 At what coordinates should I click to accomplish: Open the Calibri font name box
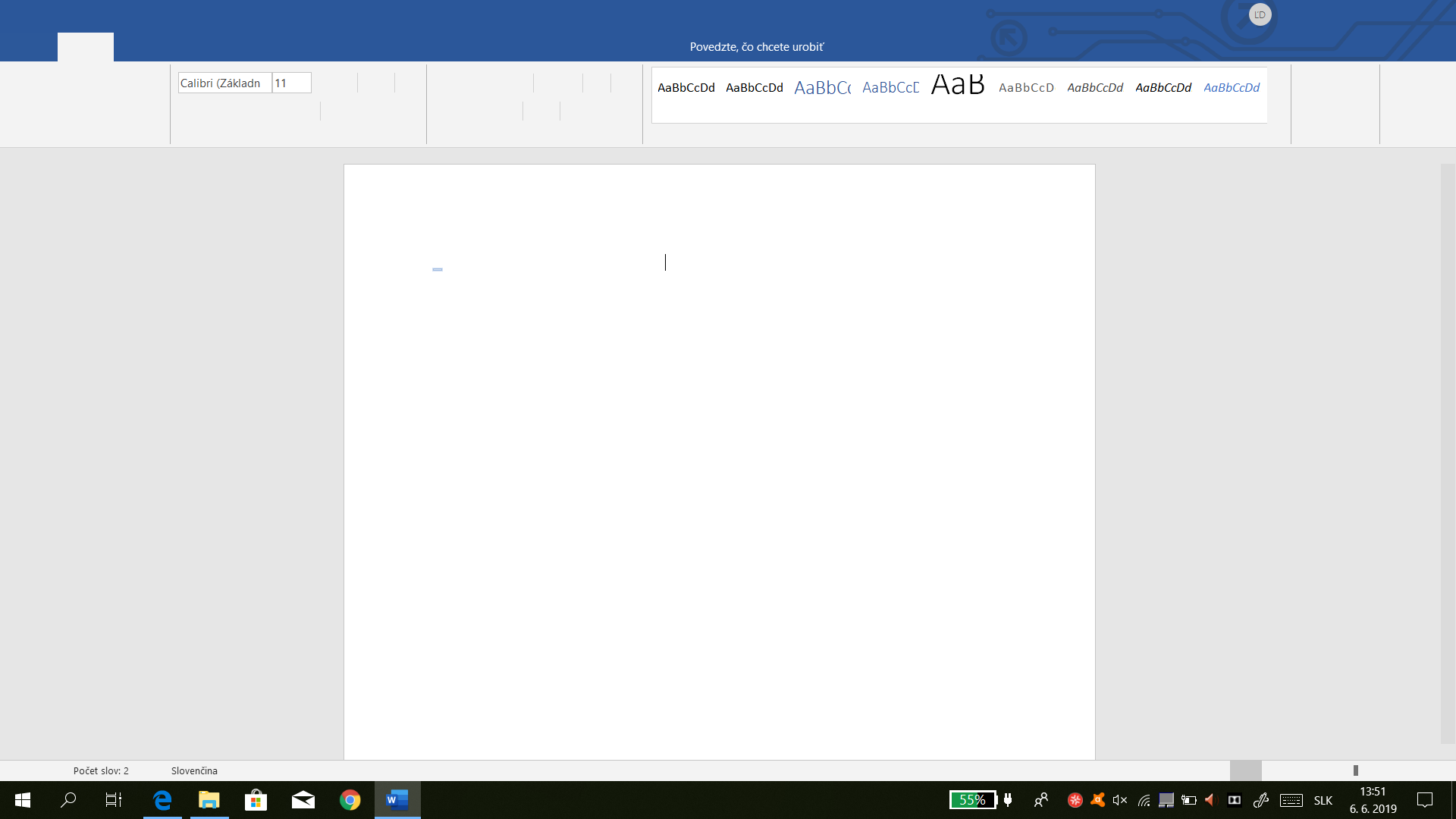point(224,83)
